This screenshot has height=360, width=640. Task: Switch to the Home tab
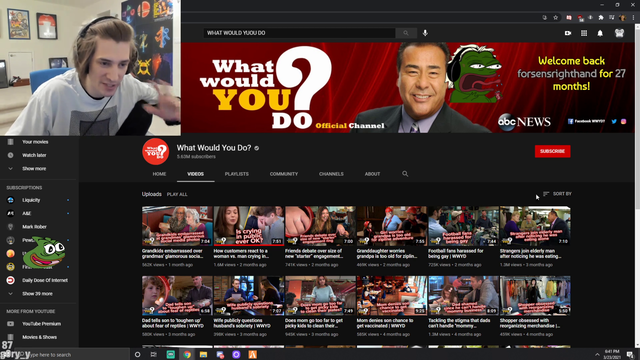(x=159, y=174)
